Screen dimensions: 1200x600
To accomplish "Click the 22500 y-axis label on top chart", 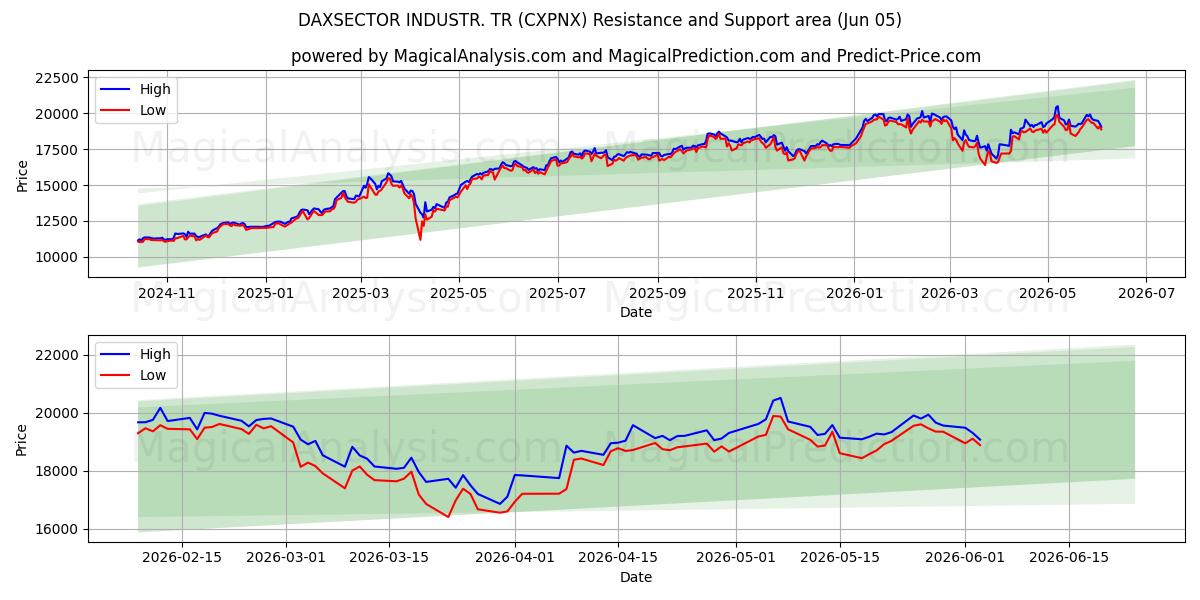I will tap(57, 78).
